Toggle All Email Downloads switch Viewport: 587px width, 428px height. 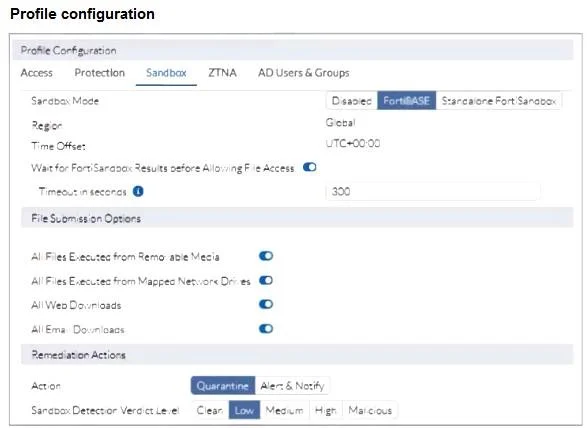(266, 329)
